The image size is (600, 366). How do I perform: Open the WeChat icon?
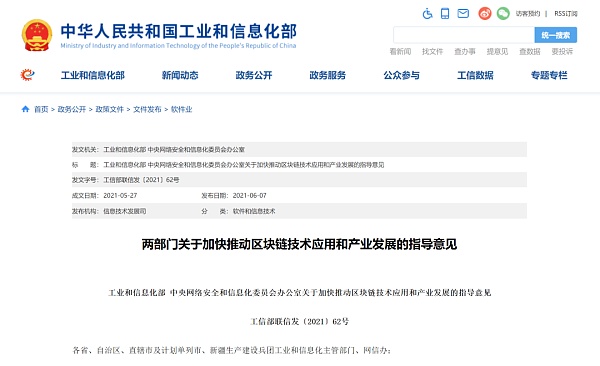pos(503,13)
